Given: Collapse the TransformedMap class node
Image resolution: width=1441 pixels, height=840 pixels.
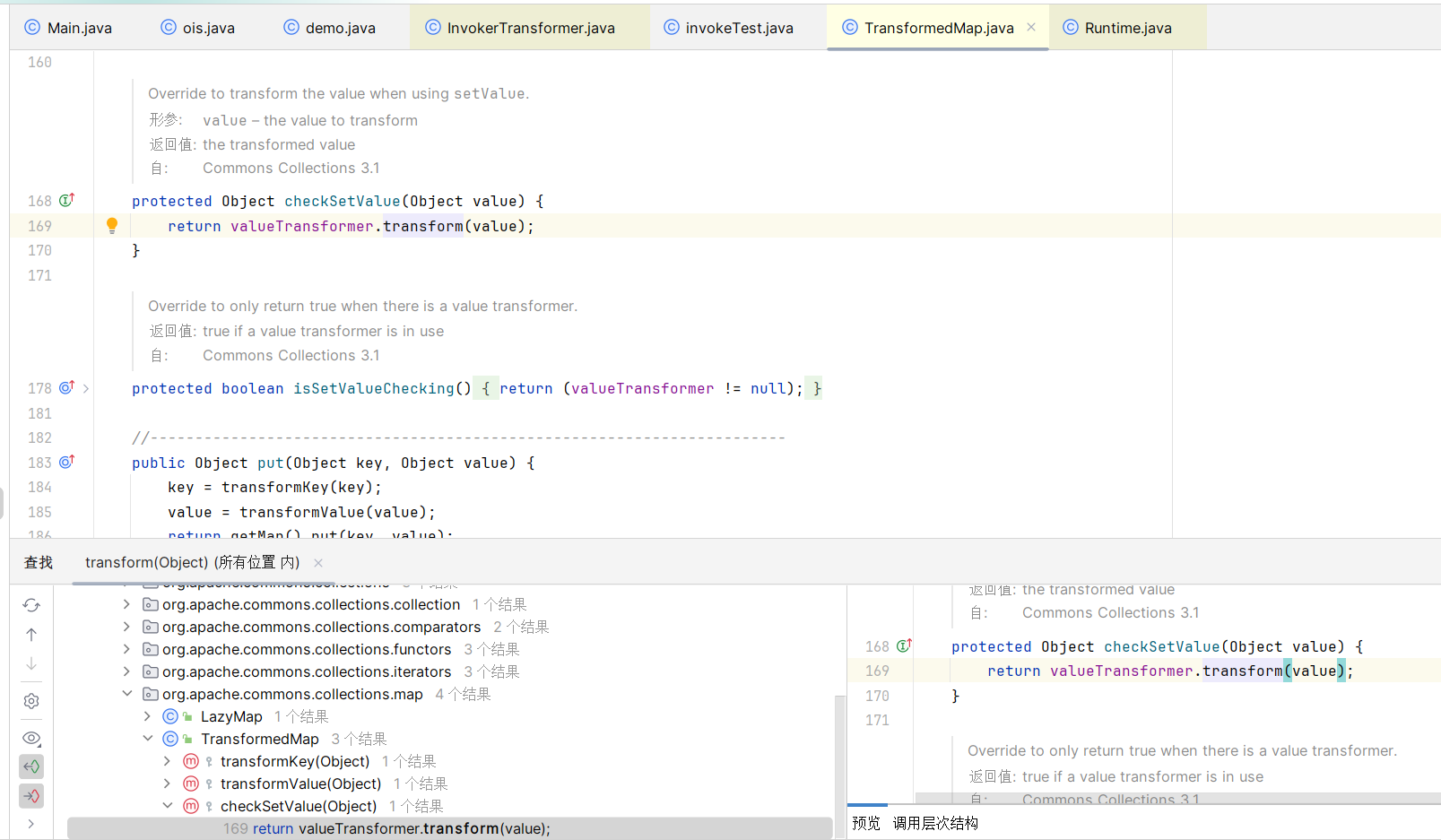Looking at the screenshot, I should tap(147, 739).
